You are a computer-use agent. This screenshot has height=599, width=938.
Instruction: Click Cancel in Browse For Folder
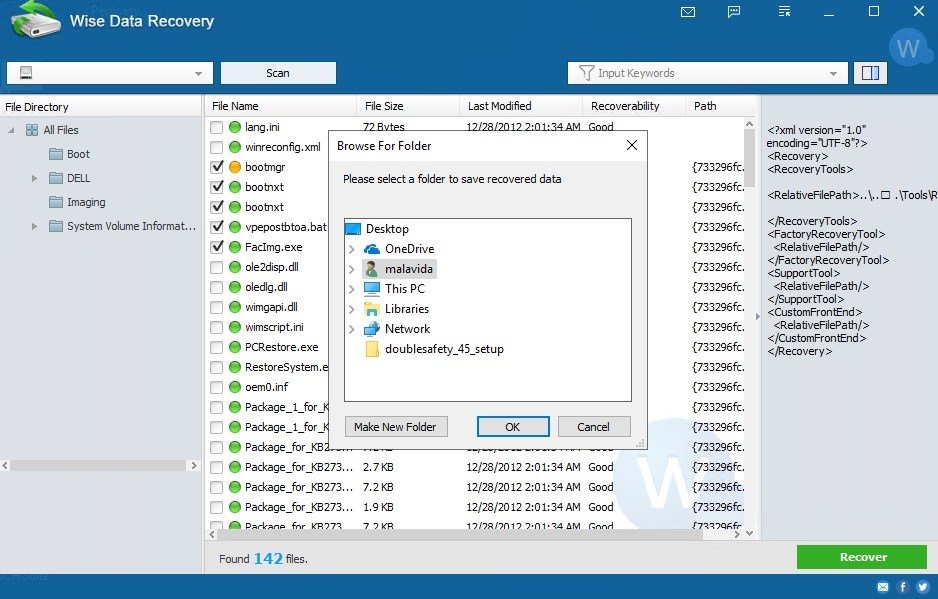(x=593, y=427)
